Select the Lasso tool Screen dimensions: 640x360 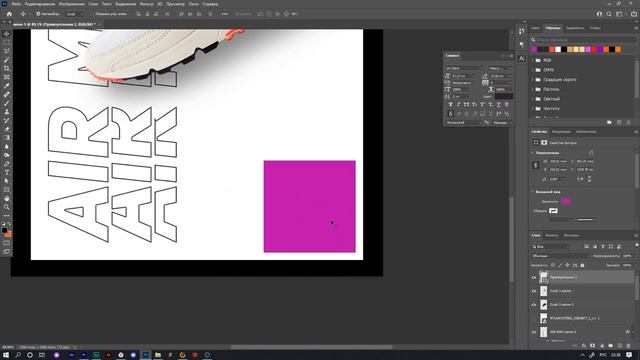[7, 51]
